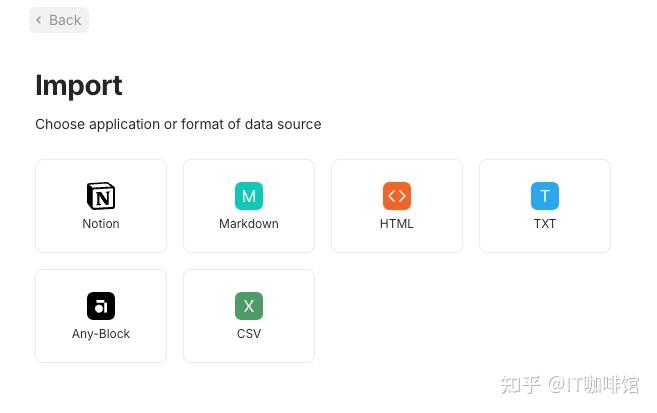The width and height of the screenshot is (657, 413).
Task: Click the 知乎 @IT咖啡馆 watermark text
Action: 570,385
